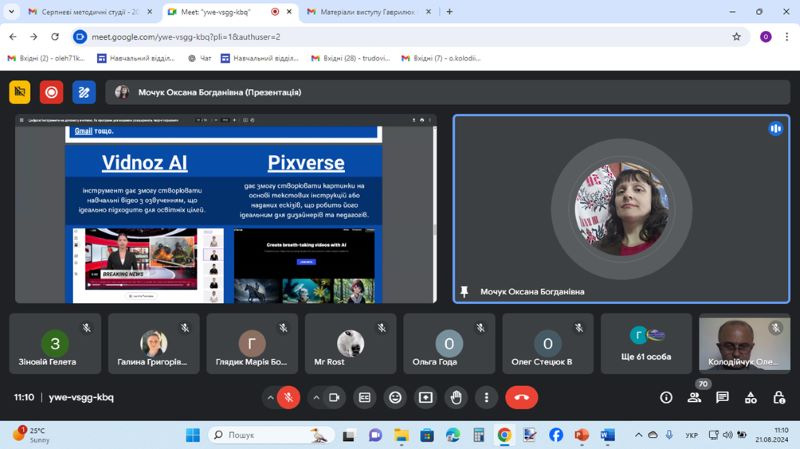The height and width of the screenshot is (449, 800).
Task: Raise hand in the meeting
Action: click(x=456, y=397)
